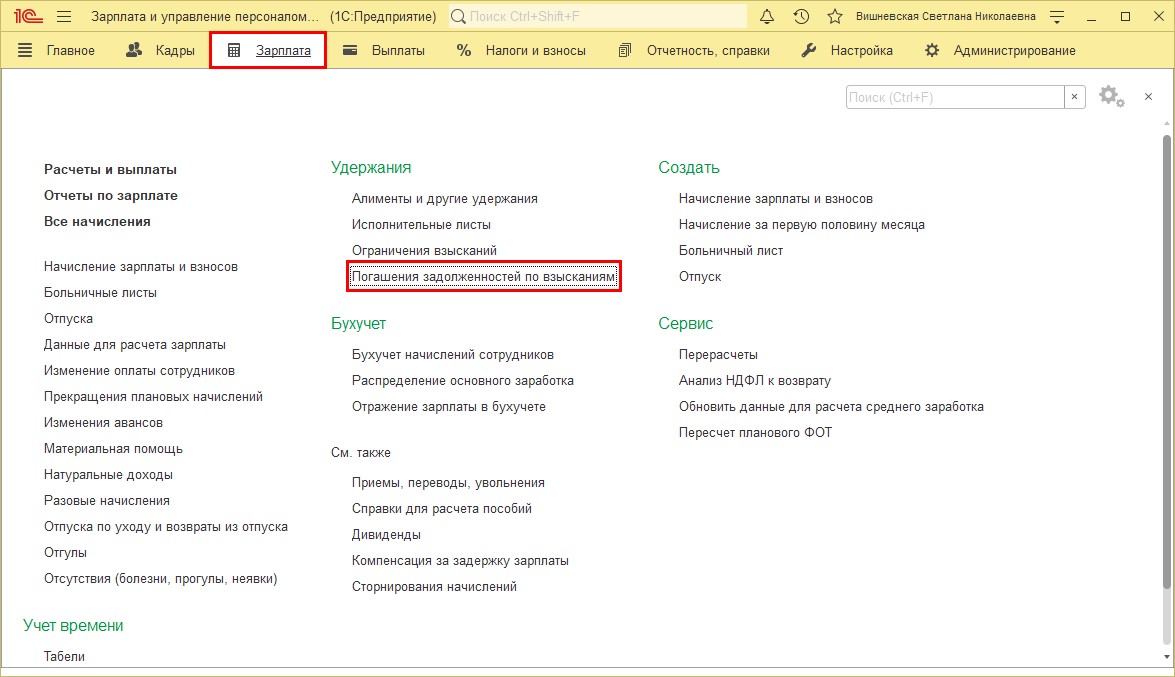
Task: Open the notifications bell icon
Action: [x=767, y=17]
